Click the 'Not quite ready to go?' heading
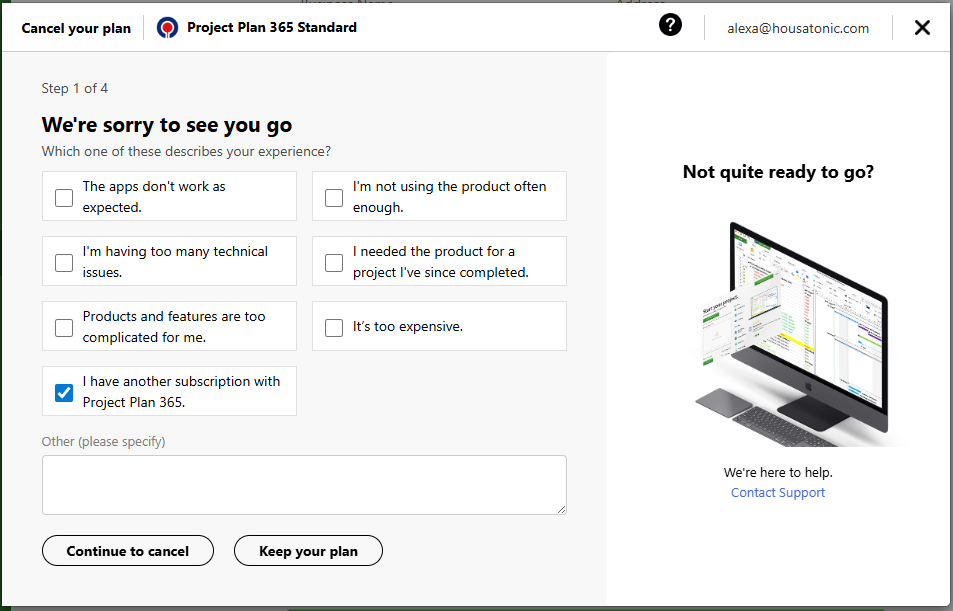Viewport: 953px width, 611px height. point(778,172)
